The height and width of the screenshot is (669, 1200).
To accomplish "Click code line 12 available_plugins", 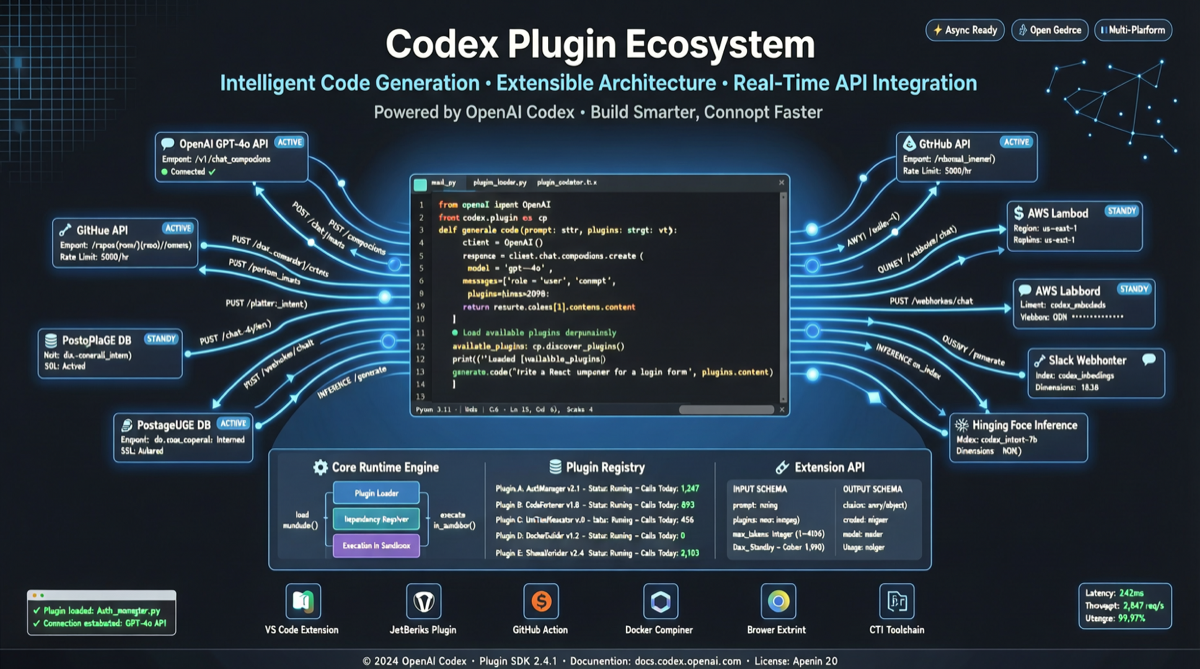I will tap(538, 346).
